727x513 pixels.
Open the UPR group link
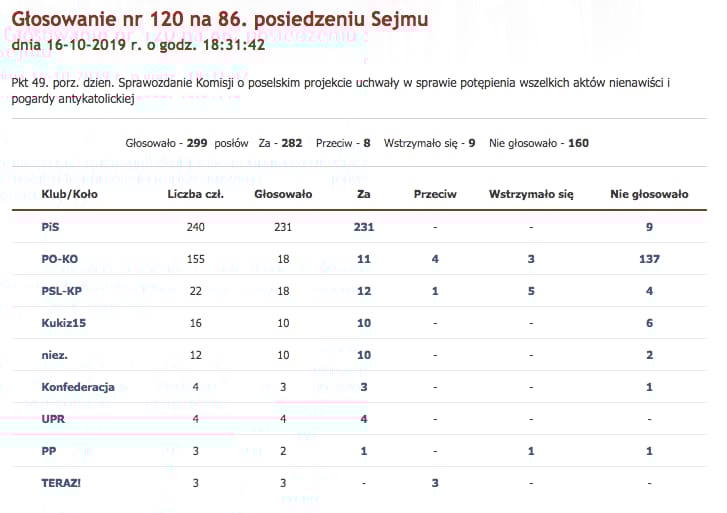[x=53, y=419]
